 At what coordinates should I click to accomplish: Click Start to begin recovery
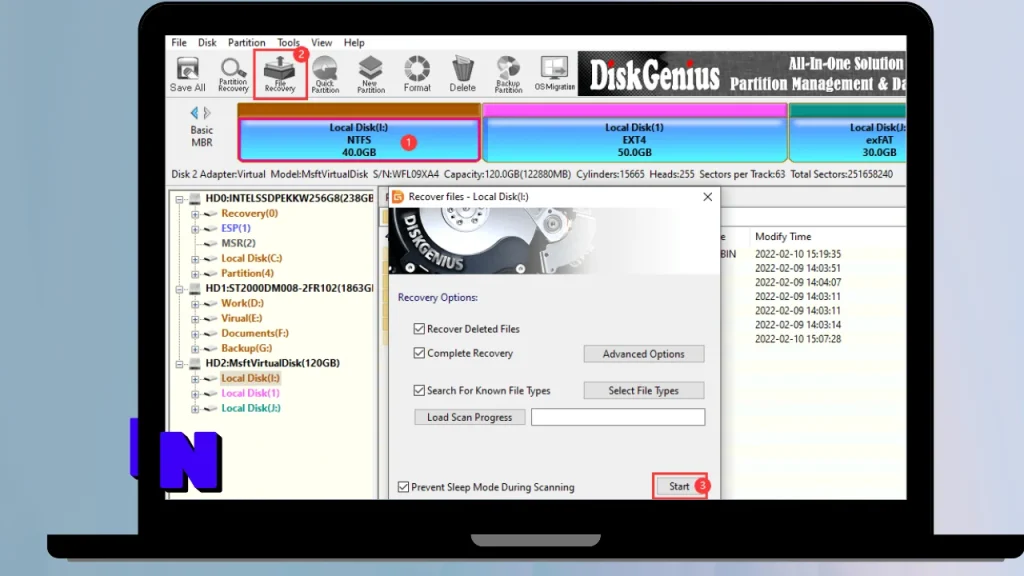679,487
